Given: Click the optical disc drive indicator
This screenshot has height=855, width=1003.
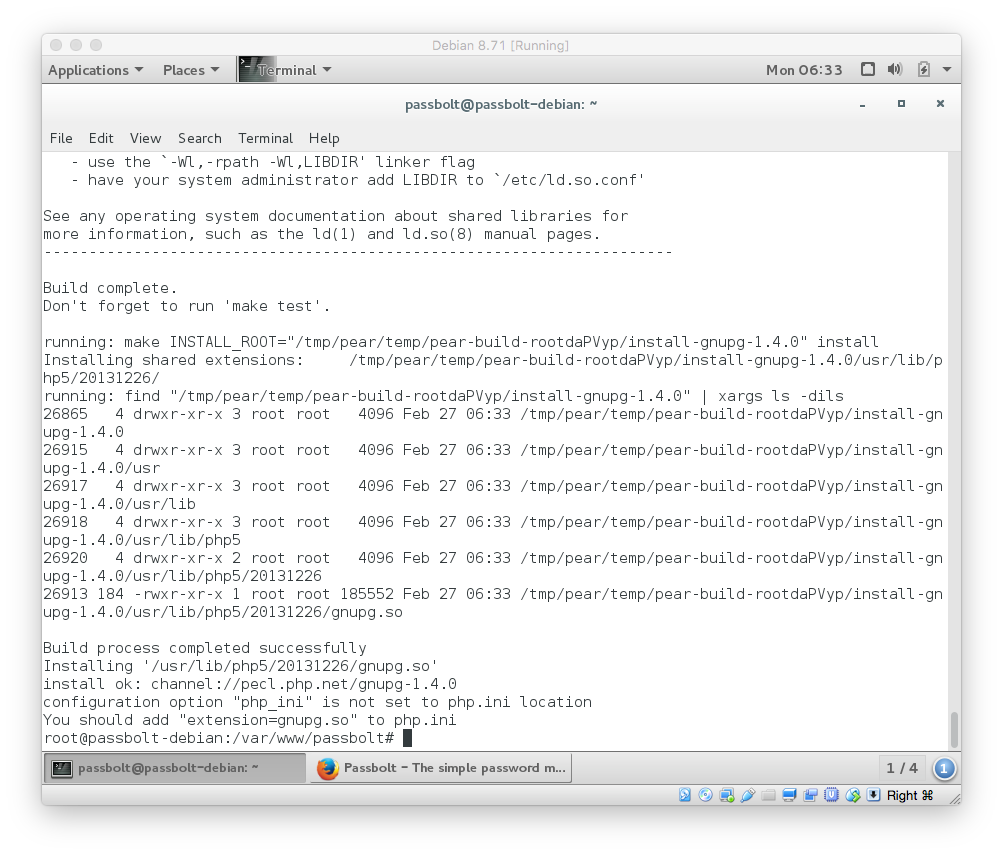Looking at the screenshot, I should tap(706, 795).
